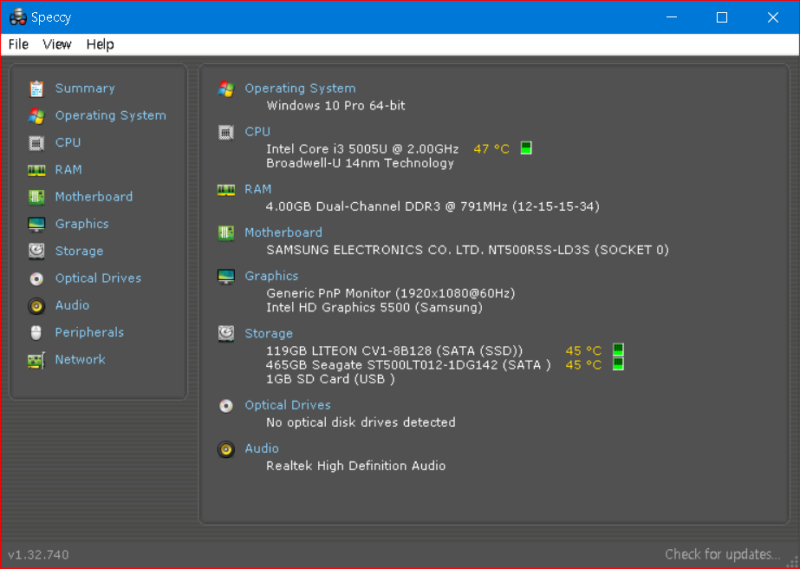The width and height of the screenshot is (800, 569).
Task: Click the Peripherals mouse icon in sidebar
Action: [x=36, y=332]
